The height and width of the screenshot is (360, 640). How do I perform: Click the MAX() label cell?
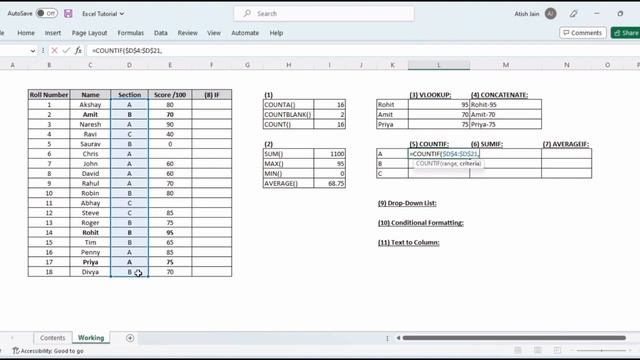coord(289,164)
